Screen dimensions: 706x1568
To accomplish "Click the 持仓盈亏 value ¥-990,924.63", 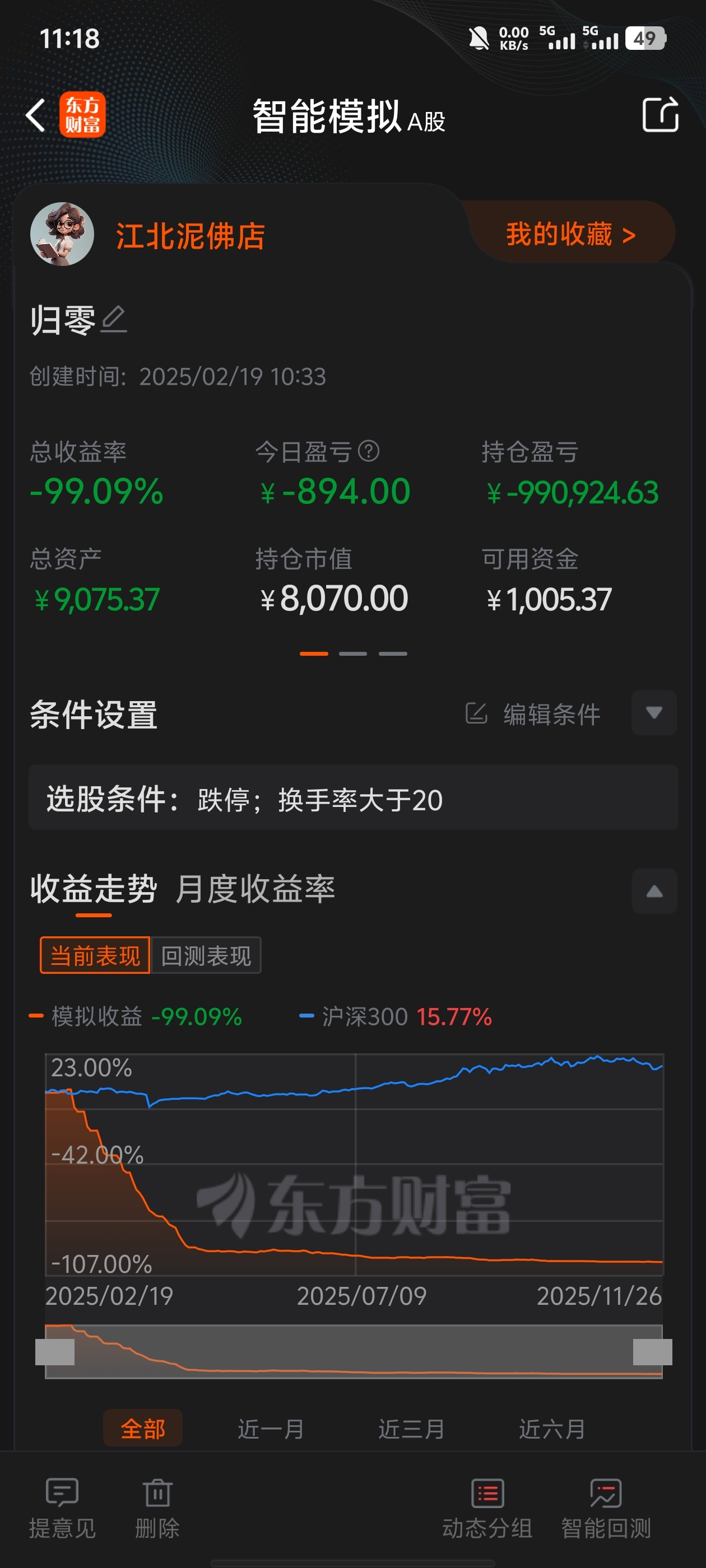I will click(572, 492).
